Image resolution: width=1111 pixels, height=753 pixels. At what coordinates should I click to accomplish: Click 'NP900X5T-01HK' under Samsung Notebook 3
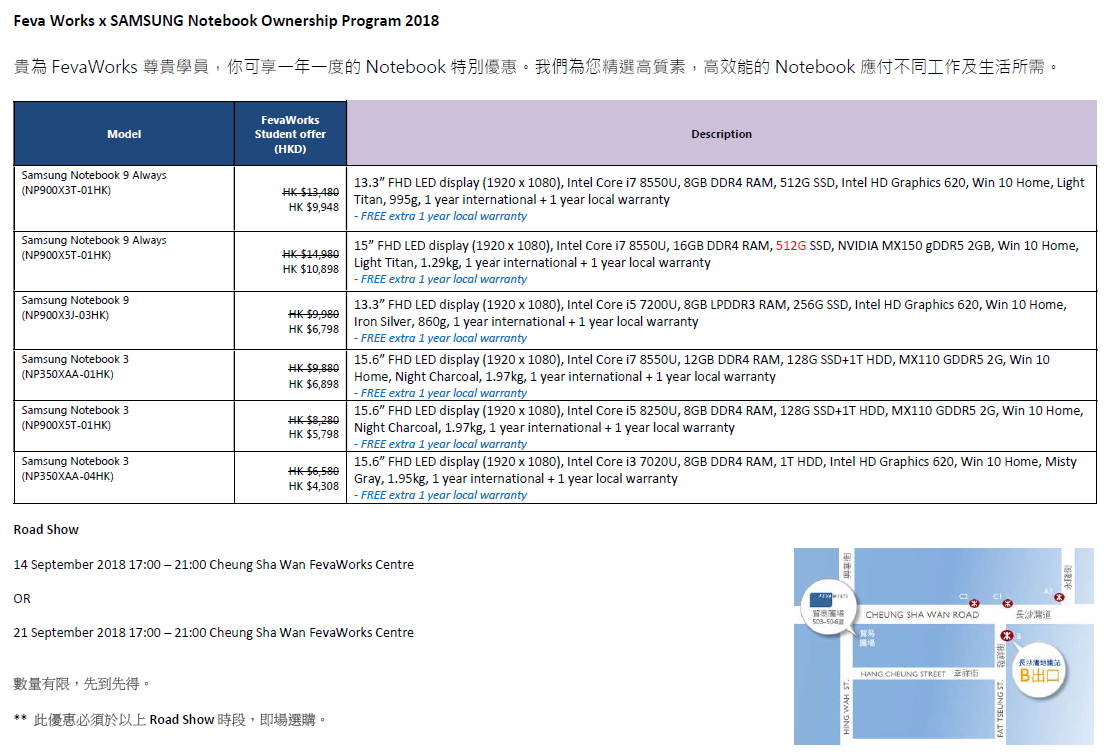[66, 425]
